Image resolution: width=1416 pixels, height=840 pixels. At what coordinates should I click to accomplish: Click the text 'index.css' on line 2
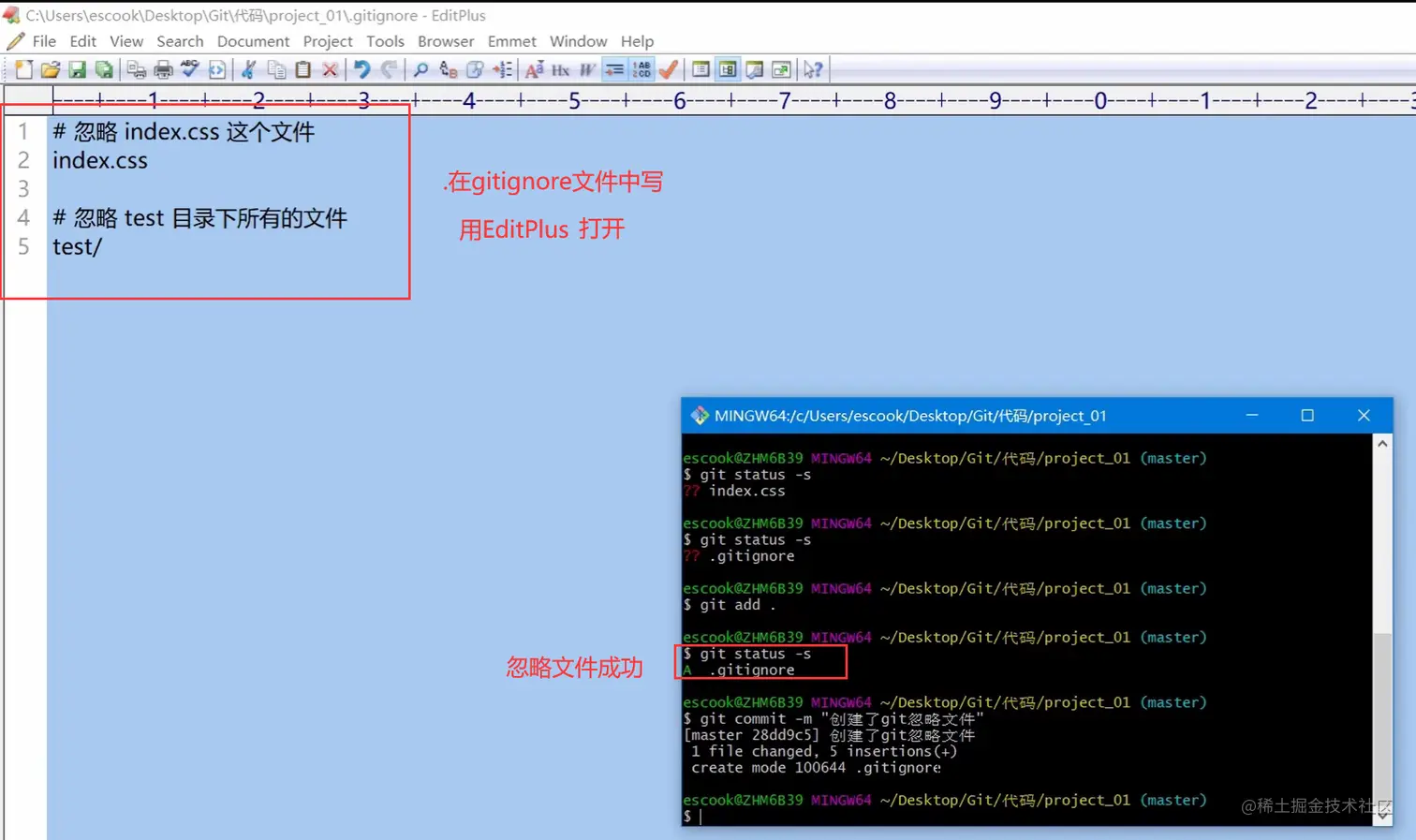pos(100,160)
